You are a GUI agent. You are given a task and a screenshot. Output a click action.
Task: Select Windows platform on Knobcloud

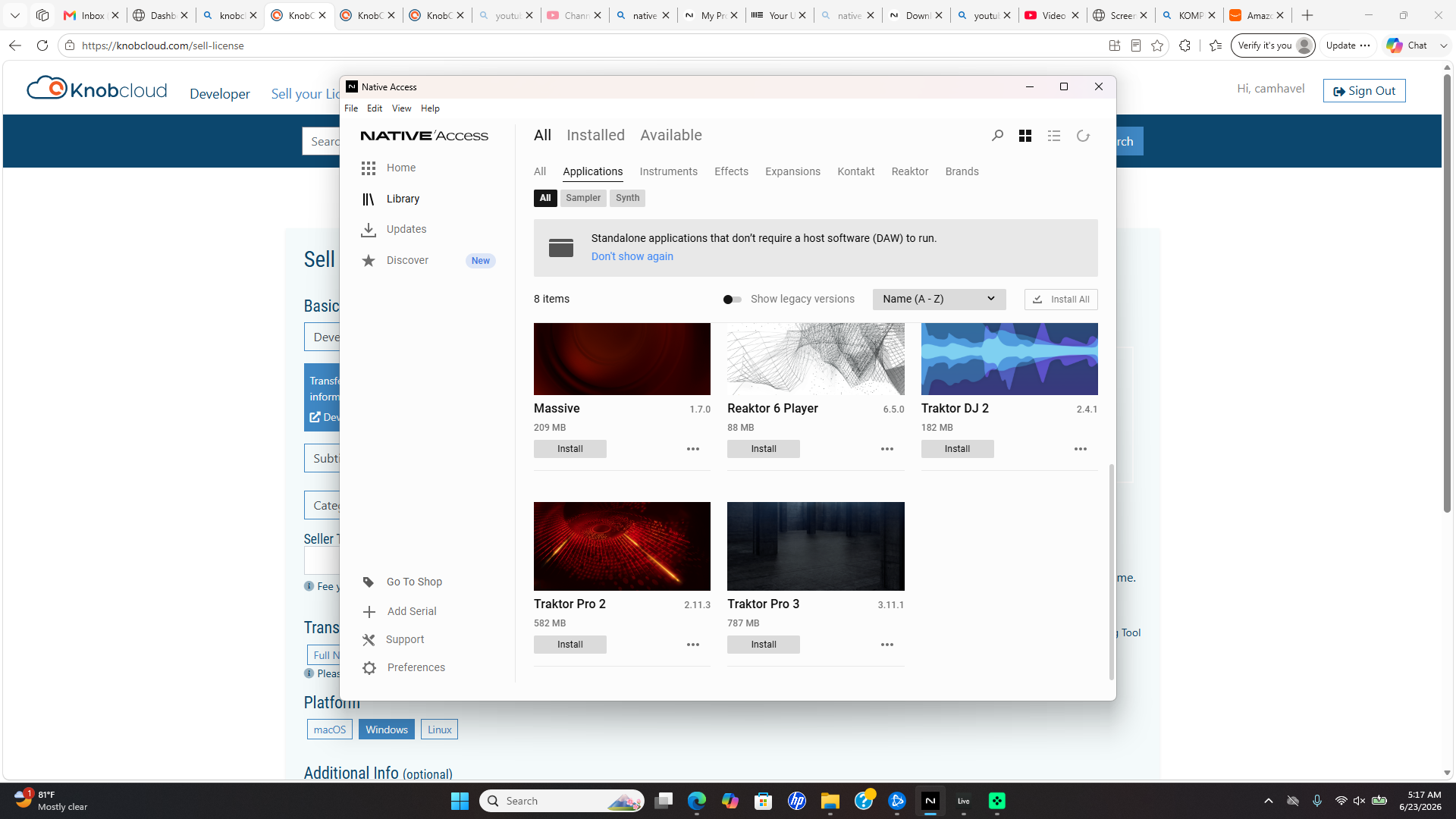pos(387,730)
